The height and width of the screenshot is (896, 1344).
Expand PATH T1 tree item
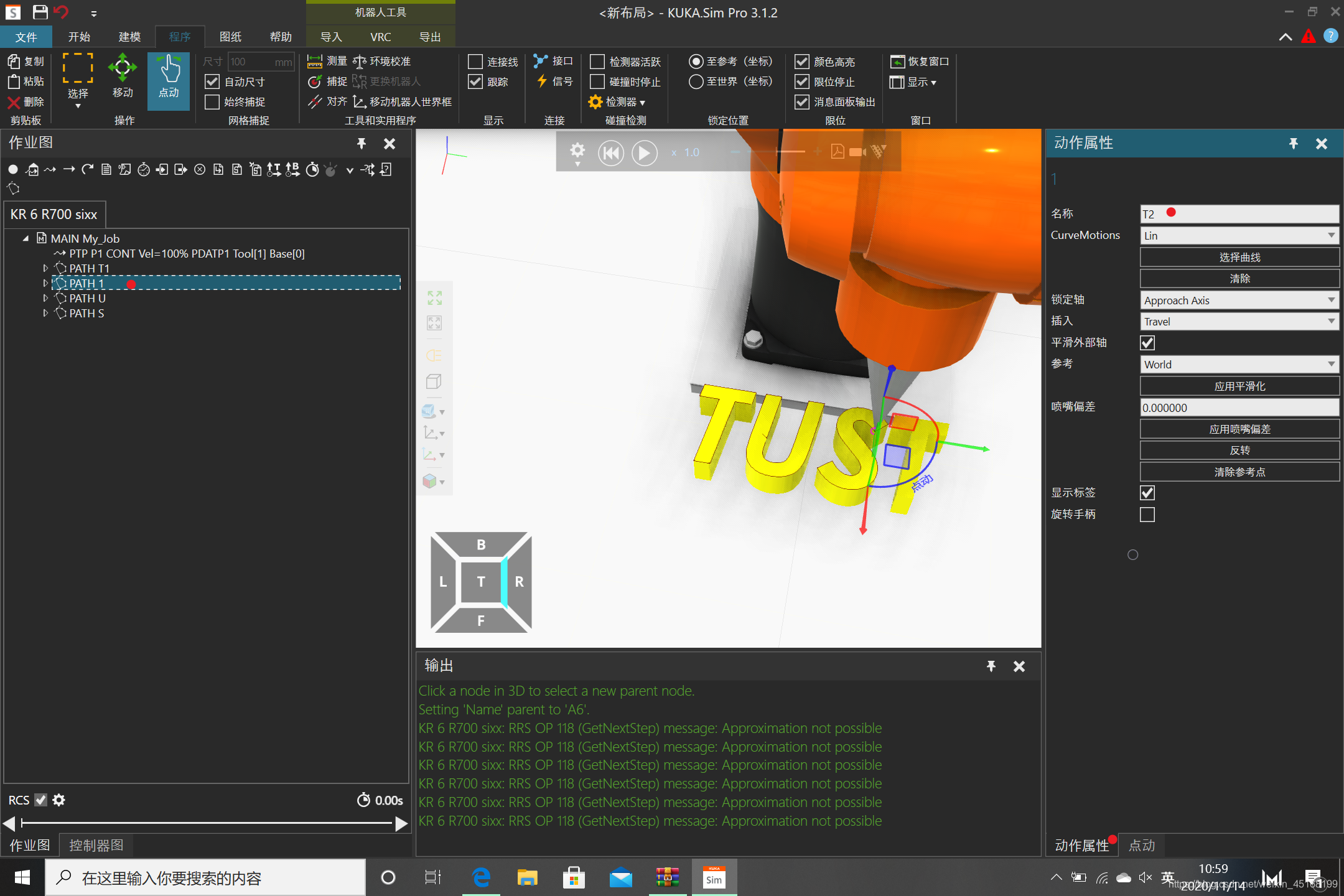click(45, 268)
